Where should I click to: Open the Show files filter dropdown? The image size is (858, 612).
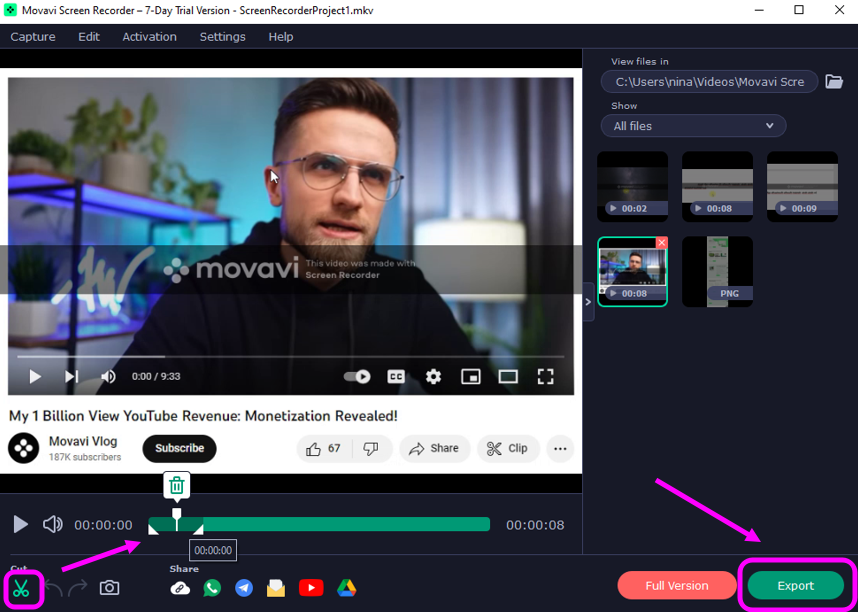click(693, 126)
